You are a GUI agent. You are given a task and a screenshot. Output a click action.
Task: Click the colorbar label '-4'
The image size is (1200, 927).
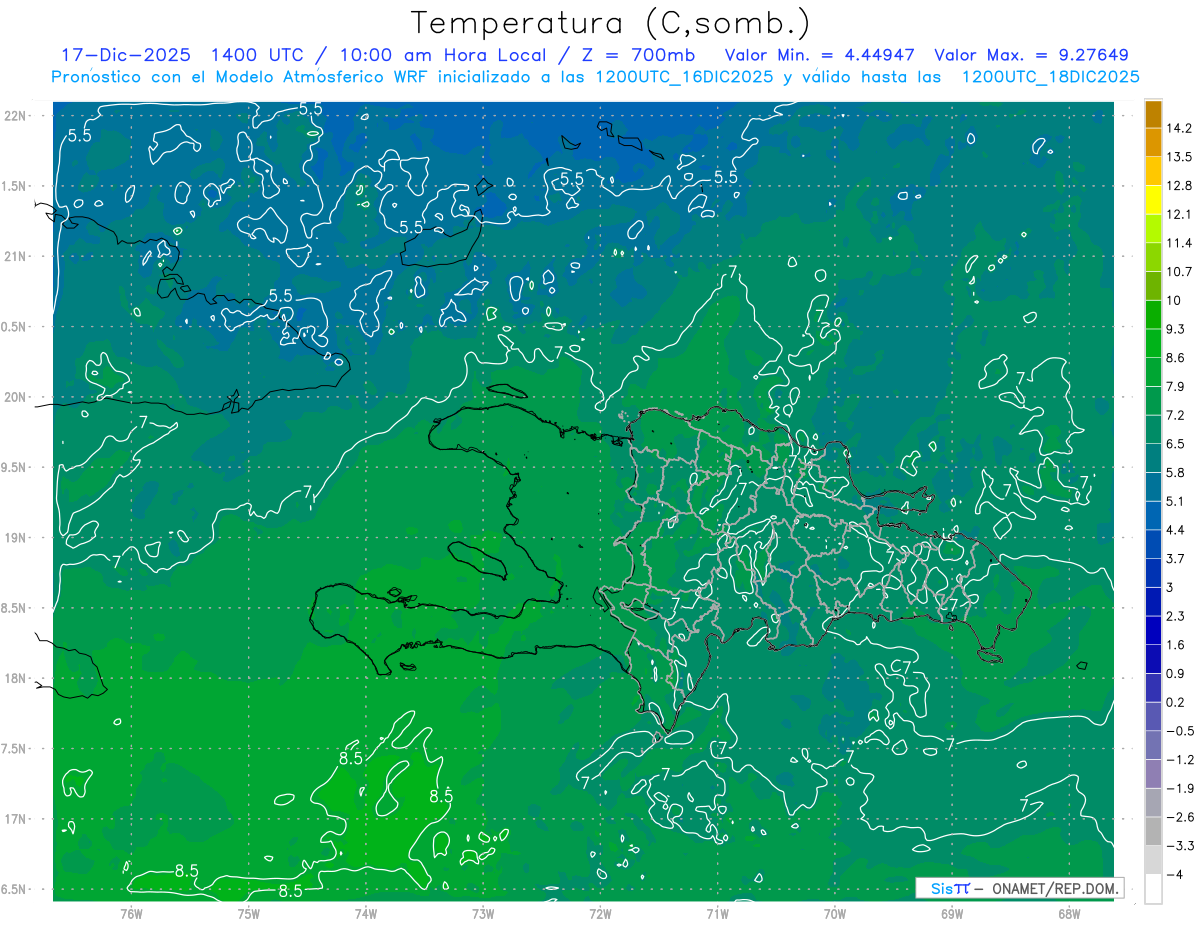pyautogui.click(x=1175, y=875)
